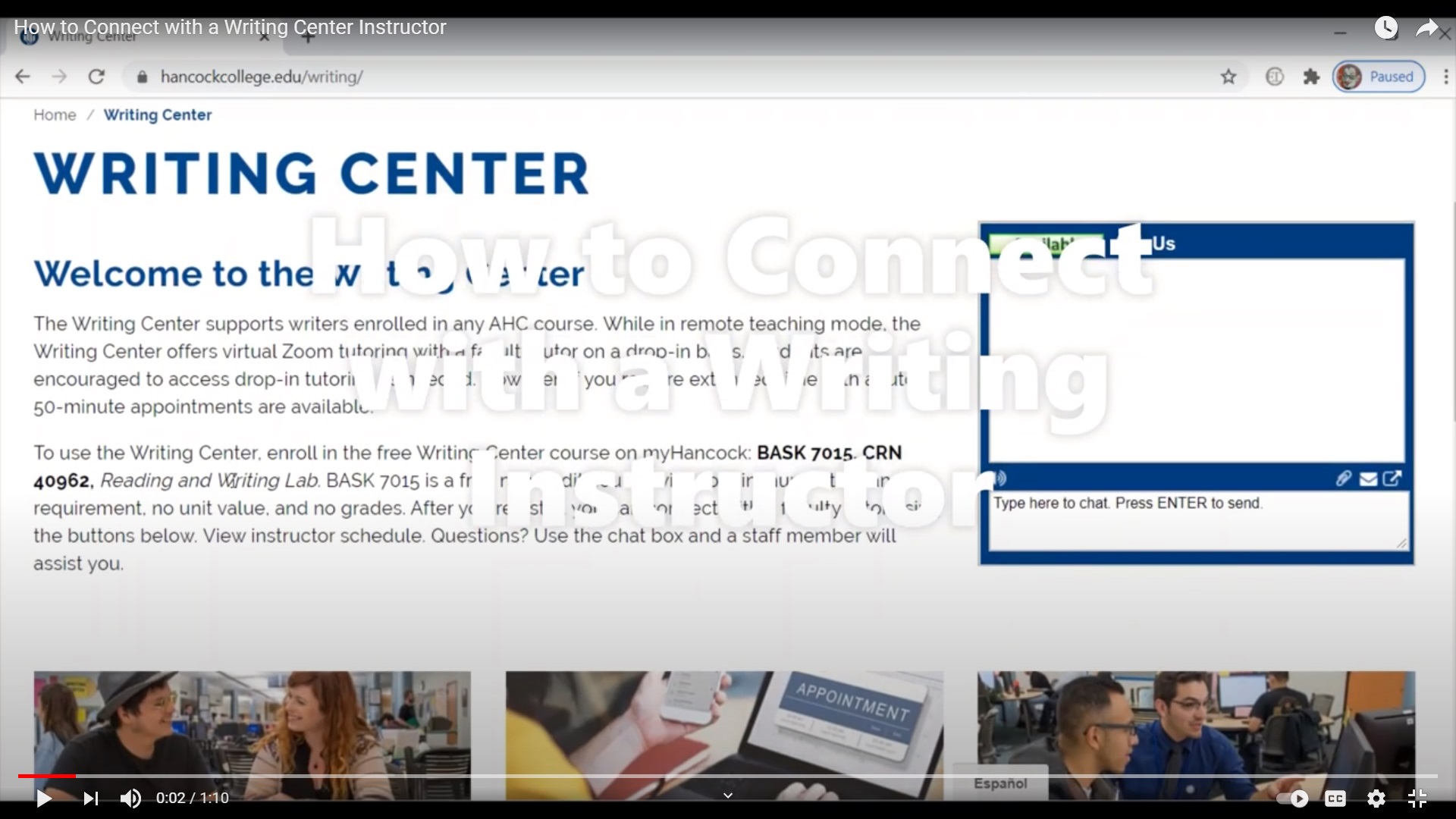Toggle the browser bookmark star icon
The height and width of the screenshot is (819, 1456).
point(1228,76)
